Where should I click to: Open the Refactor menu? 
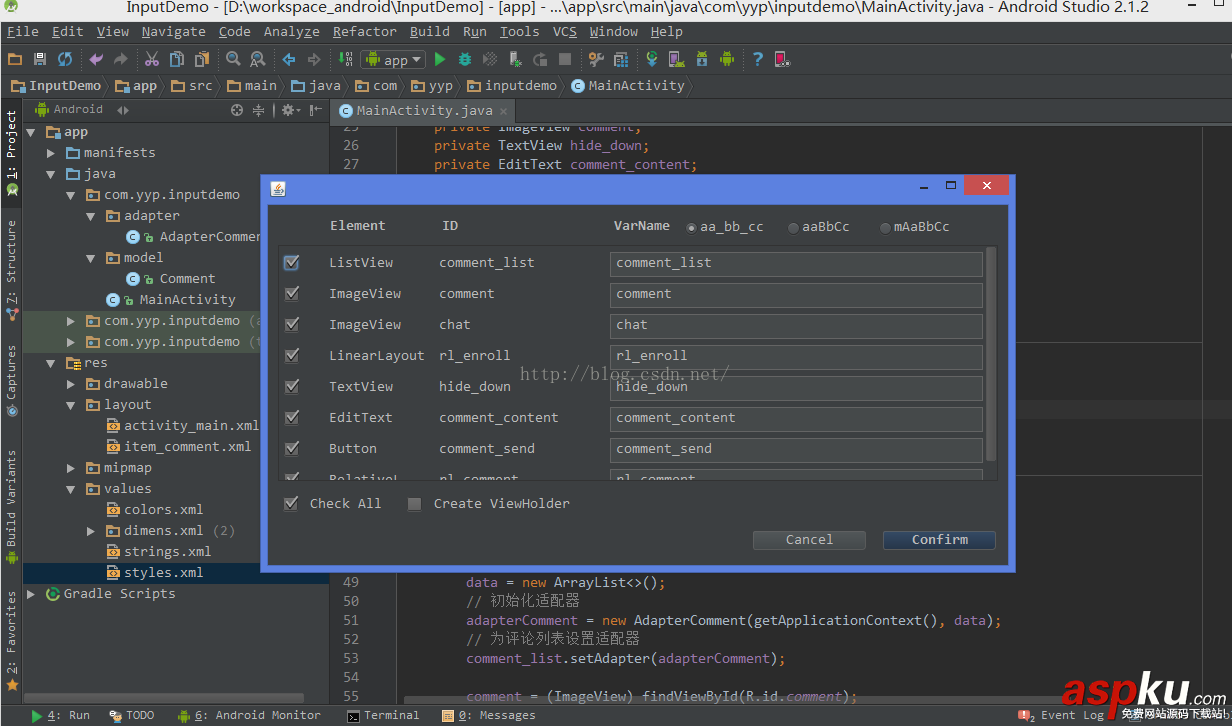pos(364,32)
